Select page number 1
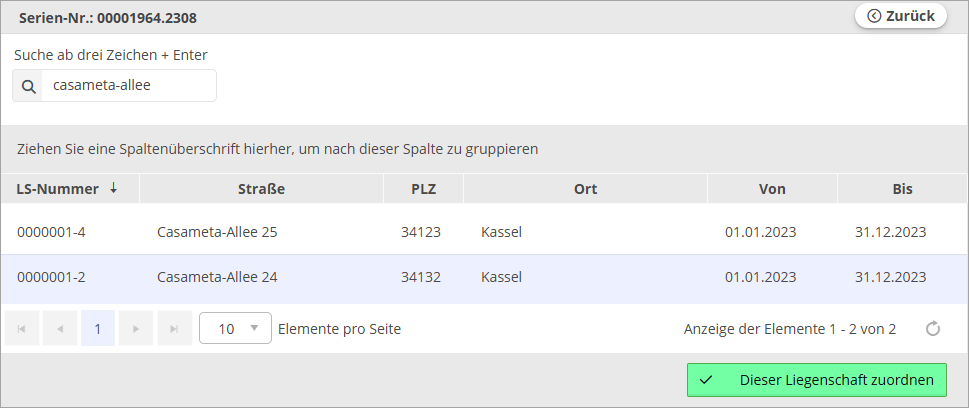The image size is (969, 408). pyautogui.click(x=98, y=328)
